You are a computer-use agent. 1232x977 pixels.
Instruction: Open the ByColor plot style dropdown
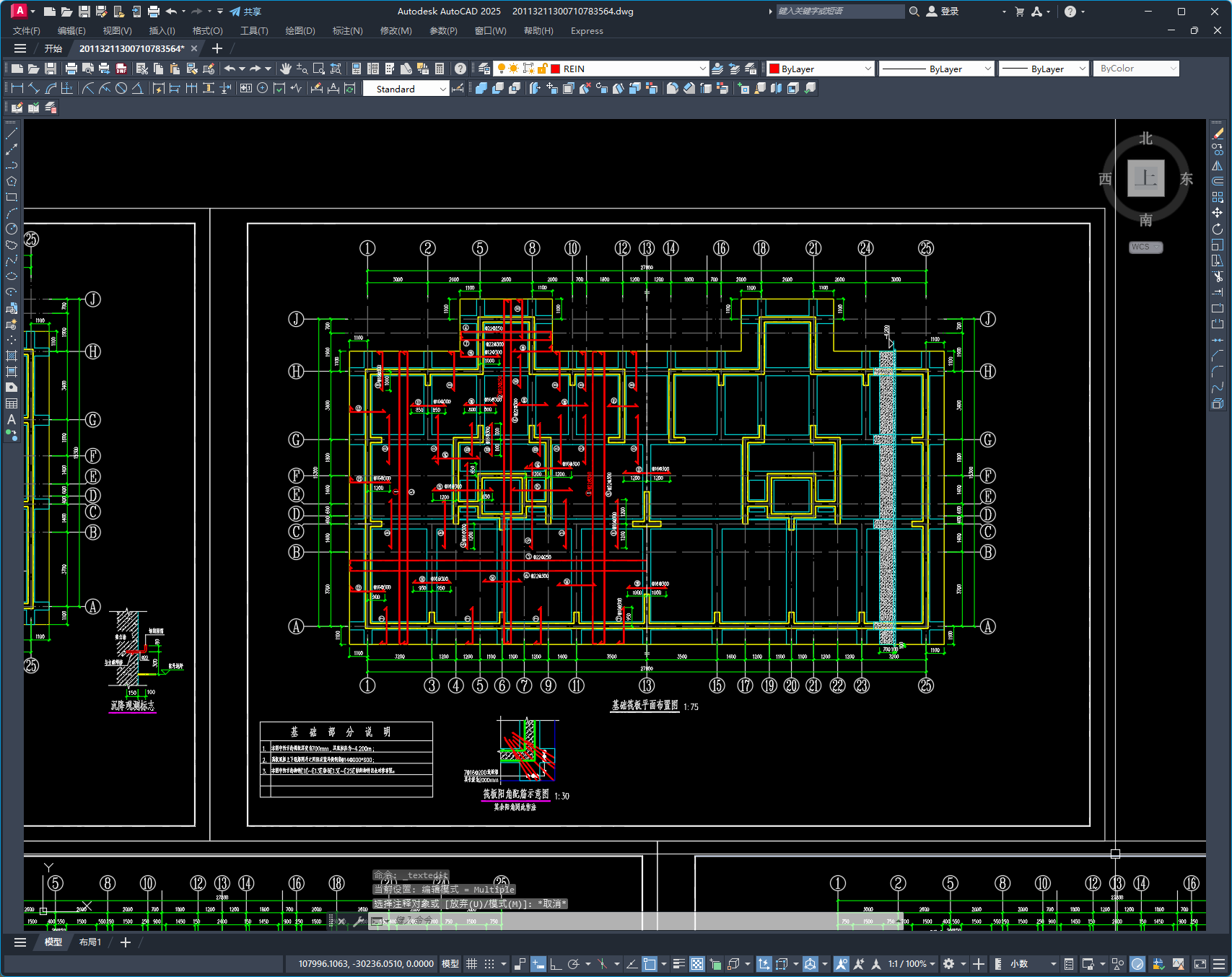click(1136, 69)
